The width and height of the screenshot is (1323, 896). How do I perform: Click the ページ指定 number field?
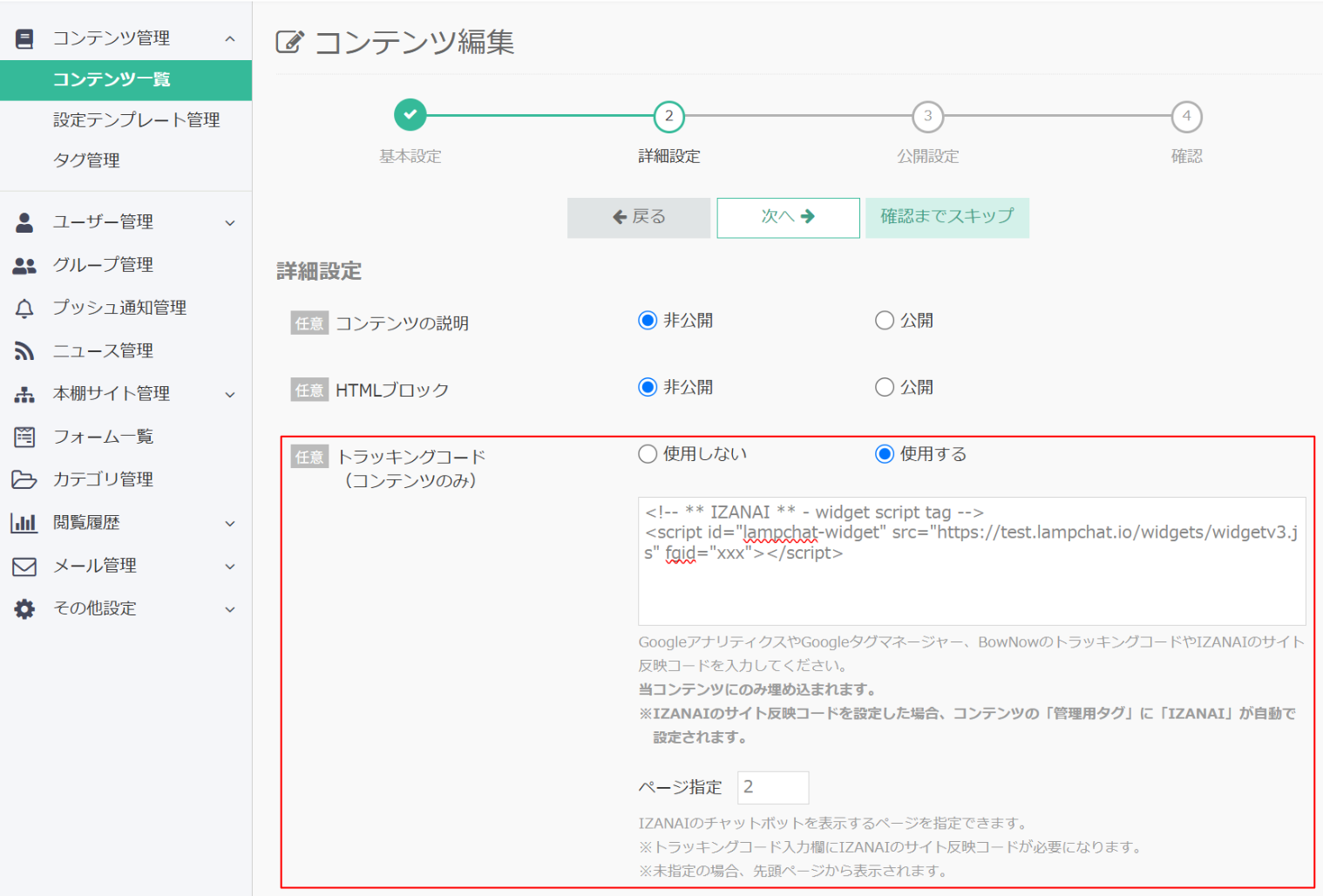[x=773, y=787]
